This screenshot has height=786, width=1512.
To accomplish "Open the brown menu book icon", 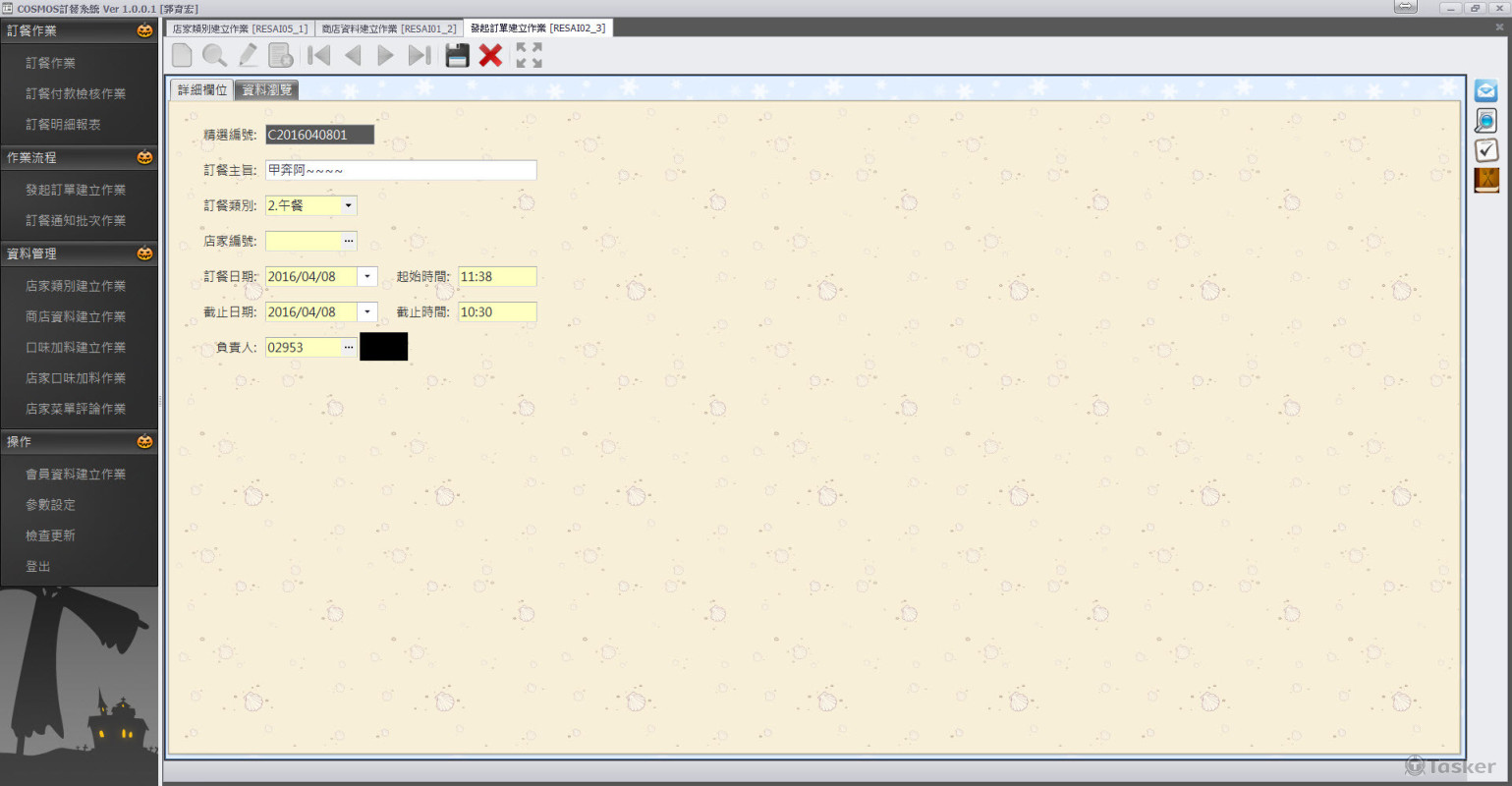I will click(1485, 180).
